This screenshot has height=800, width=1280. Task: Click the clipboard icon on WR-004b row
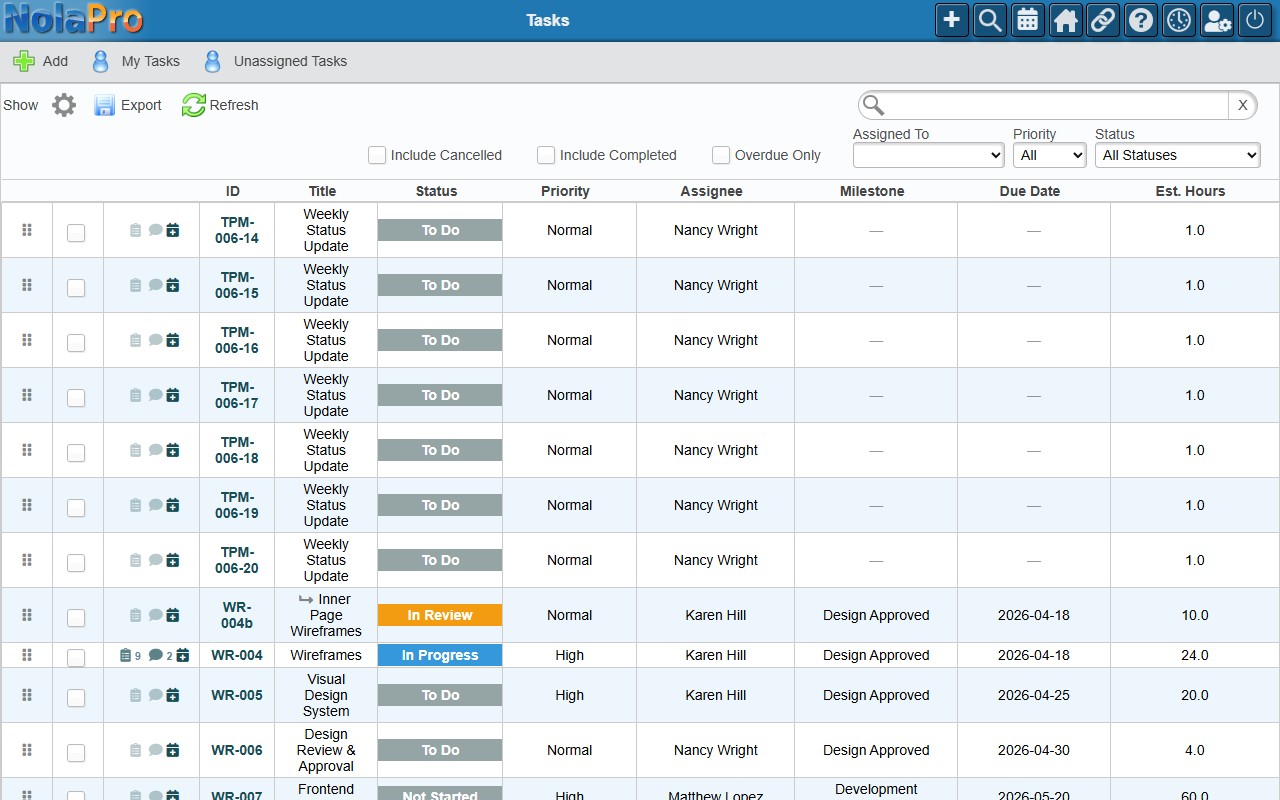pos(136,615)
